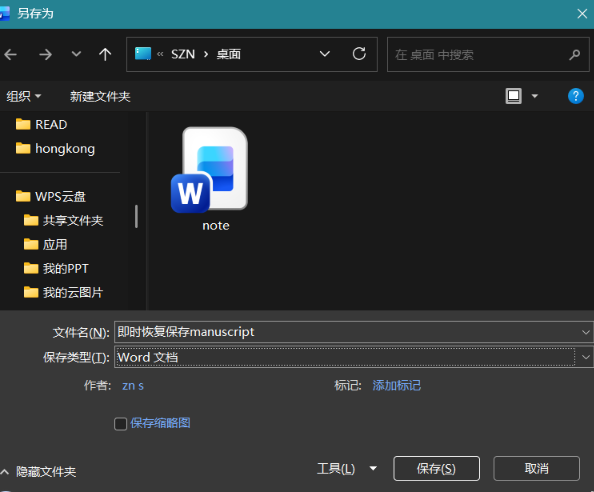Go back with the left arrow icon
The height and width of the screenshot is (492, 594).
coord(11,55)
